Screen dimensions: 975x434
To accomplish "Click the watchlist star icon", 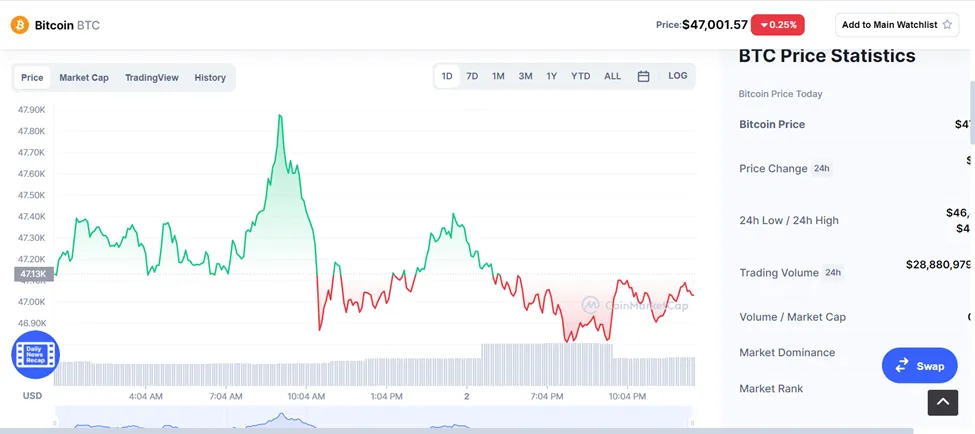I will [x=947, y=25].
